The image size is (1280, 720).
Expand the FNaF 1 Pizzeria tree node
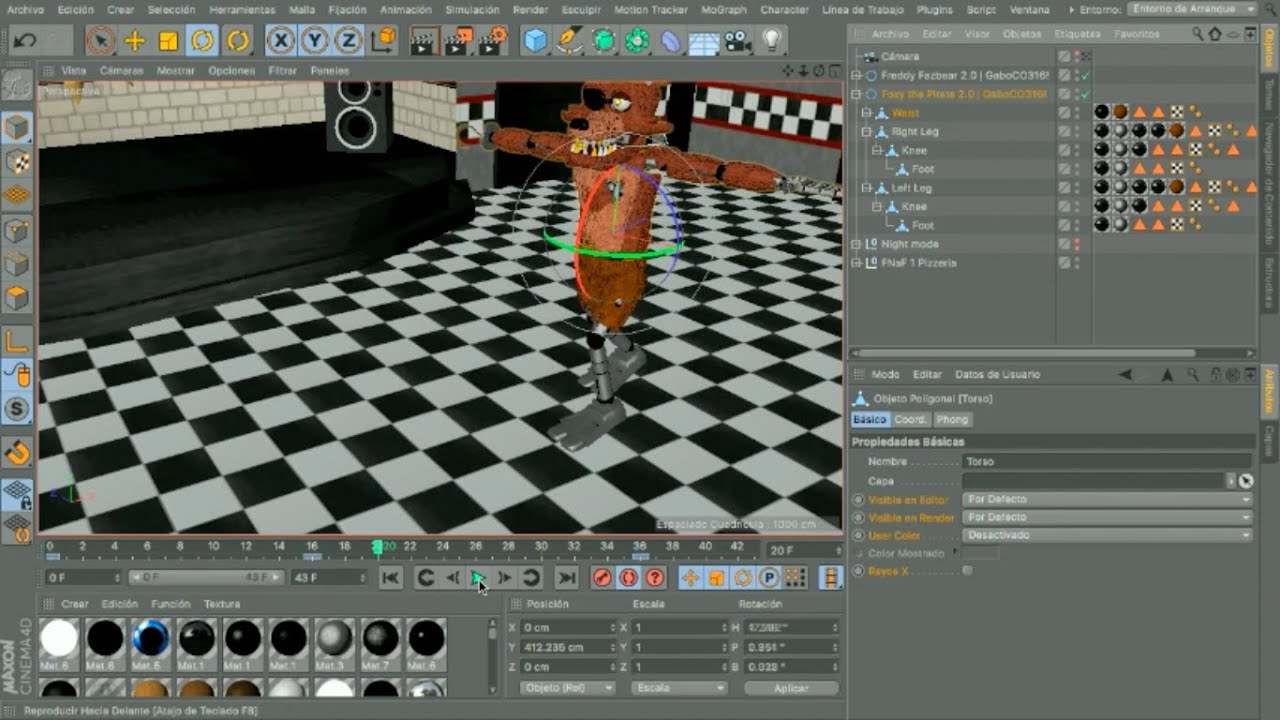pyautogui.click(x=856, y=263)
